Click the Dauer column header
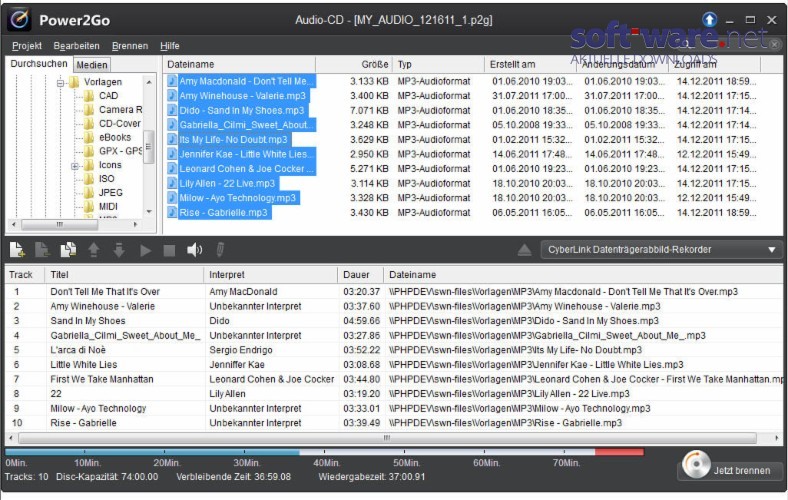Screen dimensions: 788x500 coord(361,275)
